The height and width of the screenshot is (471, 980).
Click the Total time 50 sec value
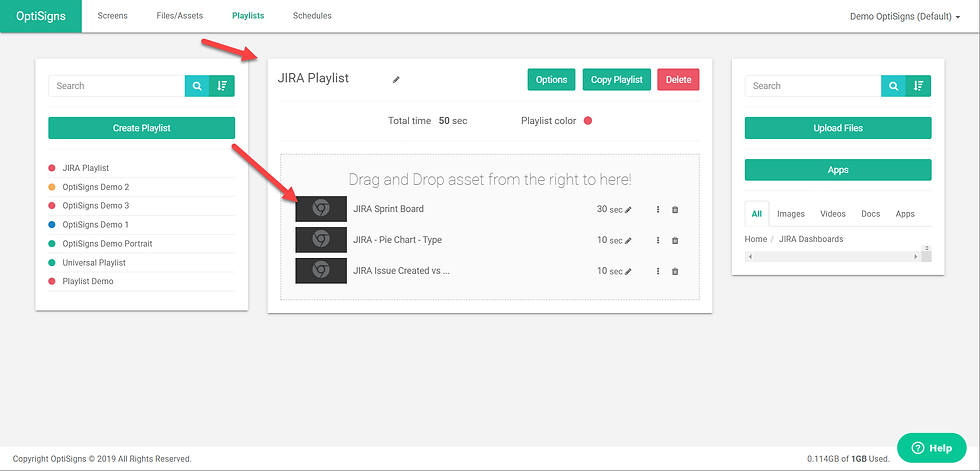tap(452, 121)
